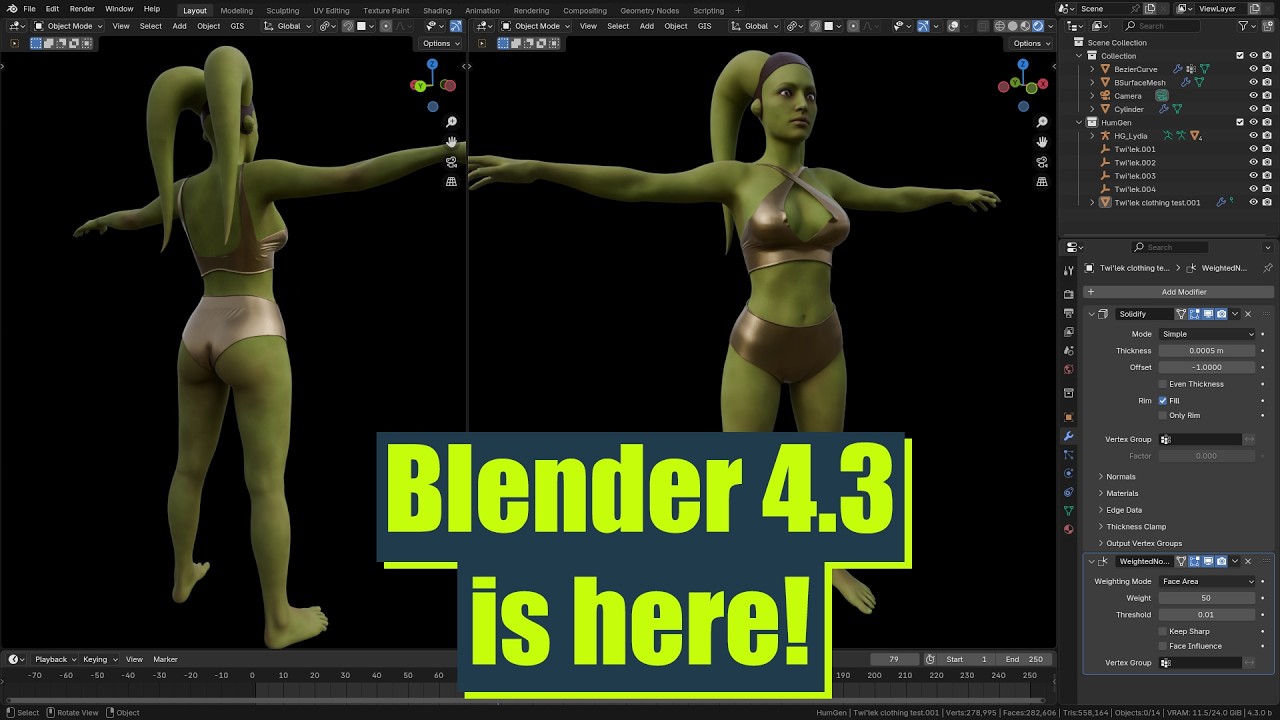Enable the Face Influence checkbox
The width and height of the screenshot is (1280, 720).
[x=1163, y=646]
